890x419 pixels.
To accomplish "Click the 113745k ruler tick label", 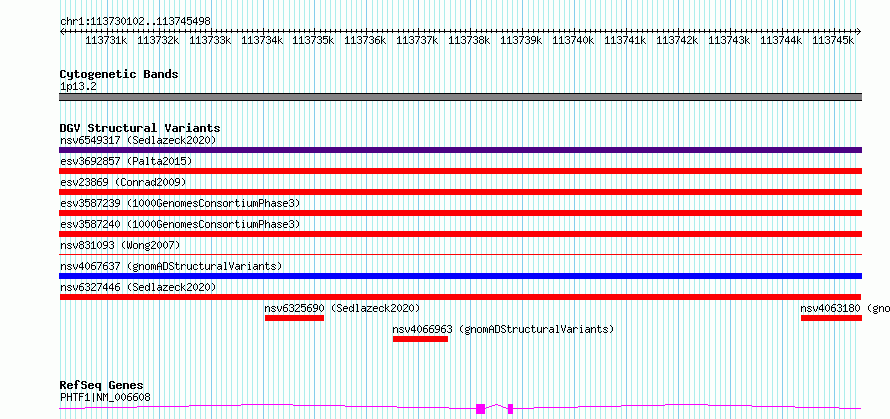I will (x=833, y=40).
